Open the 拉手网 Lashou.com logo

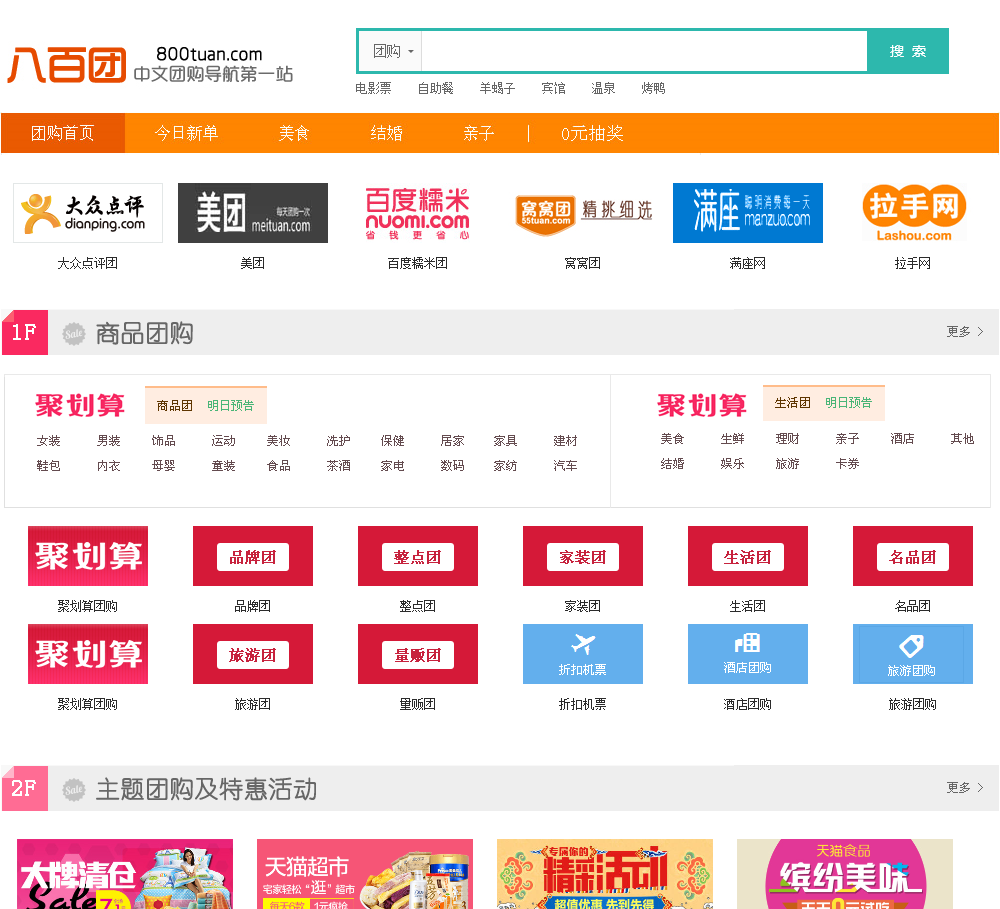[x=913, y=213]
